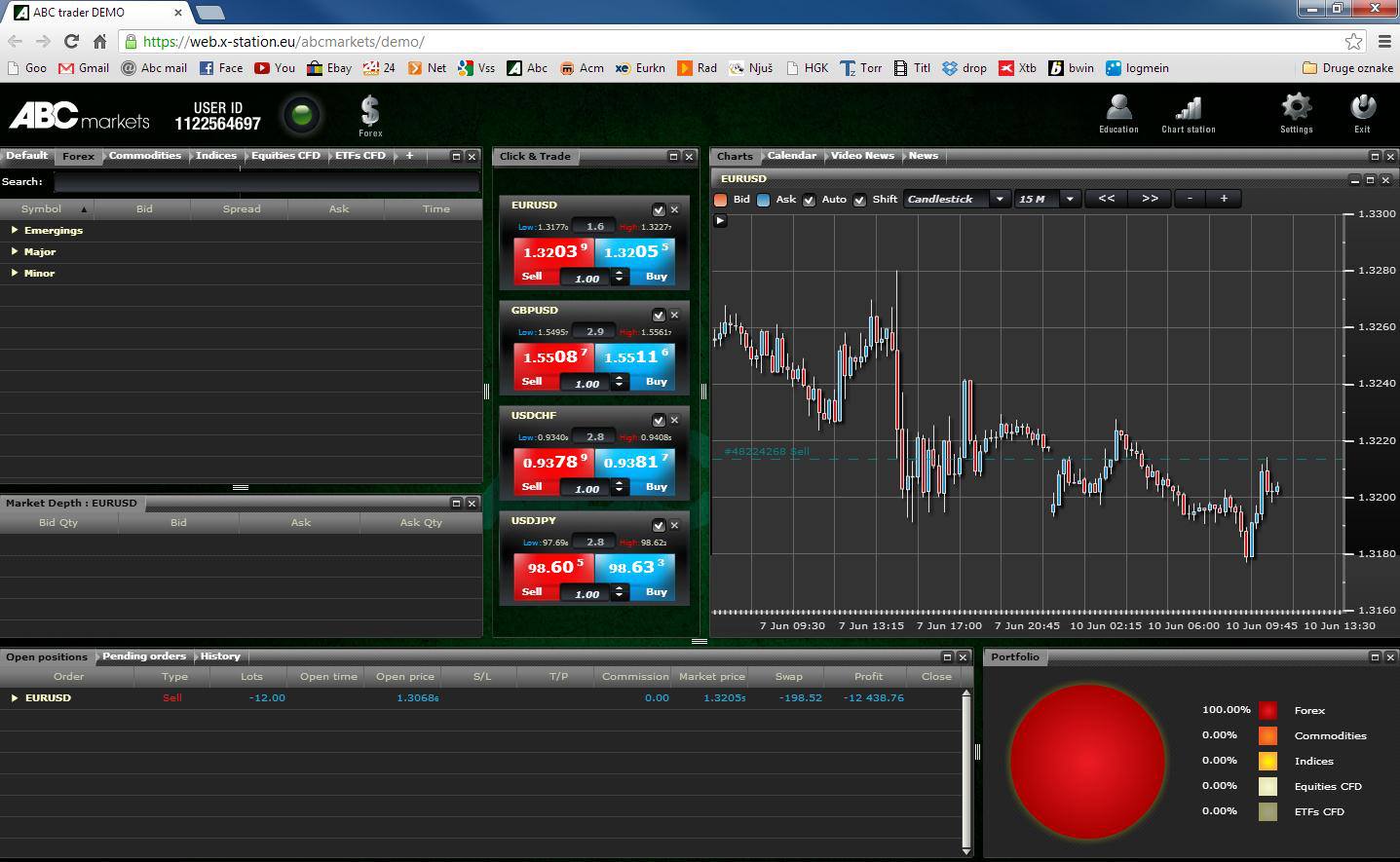1400x862 pixels.
Task: Buy GBPUSD at 1.5511
Action: 635,365
